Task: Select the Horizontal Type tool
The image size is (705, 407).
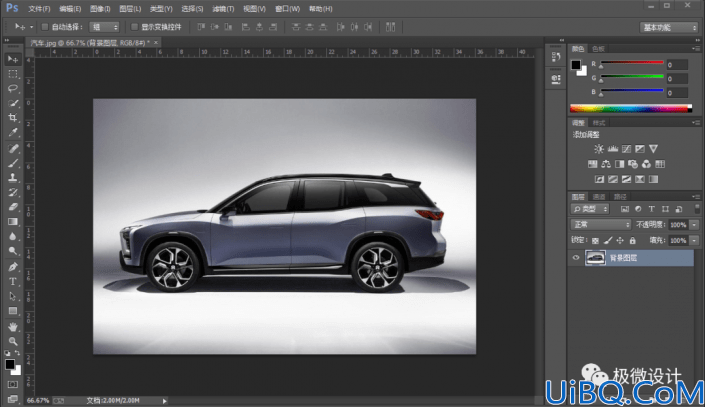Action: coord(13,282)
